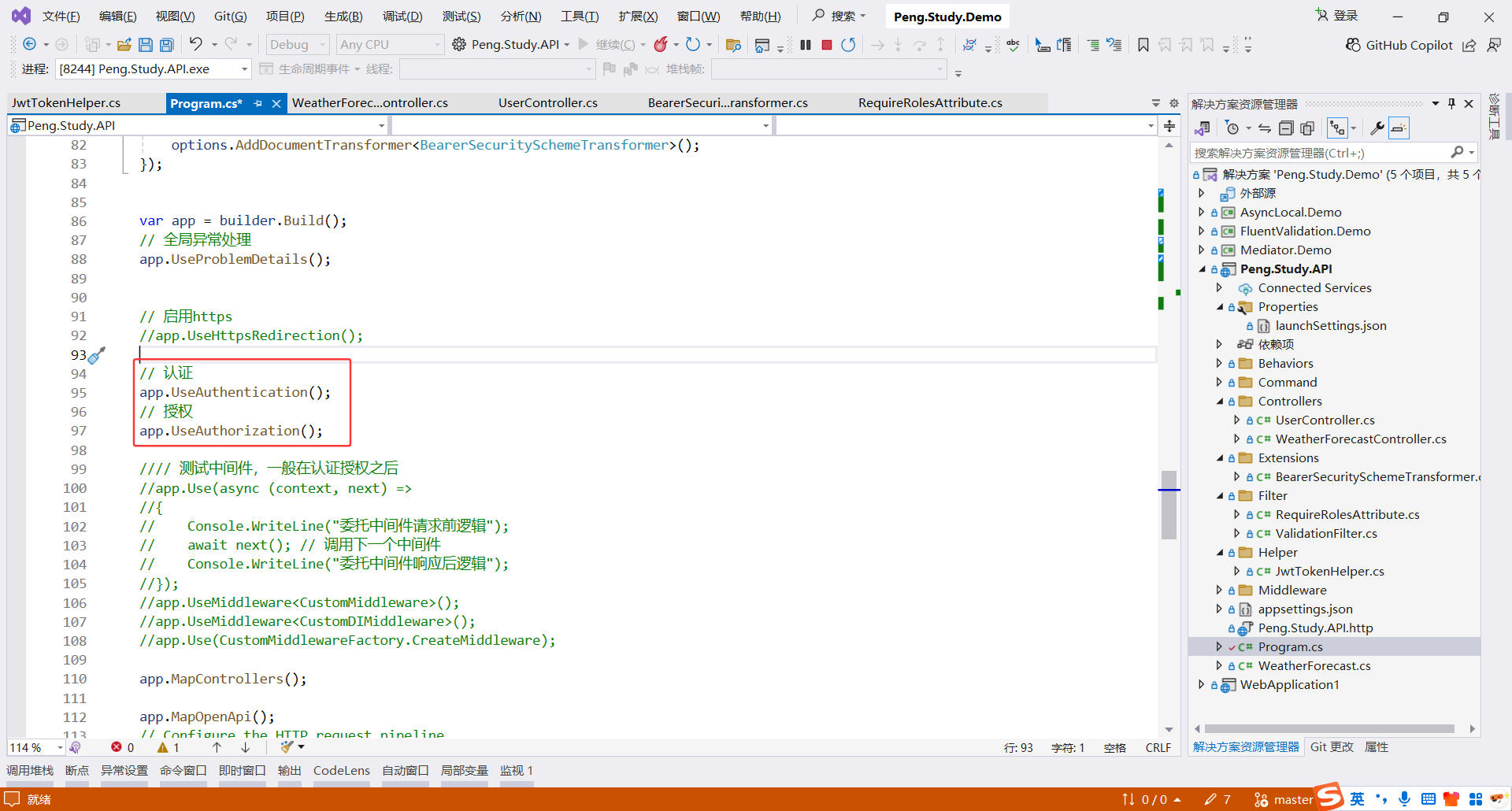Click the Pause debugging icon
Screen dimensions: 1512x811
[x=805, y=45]
